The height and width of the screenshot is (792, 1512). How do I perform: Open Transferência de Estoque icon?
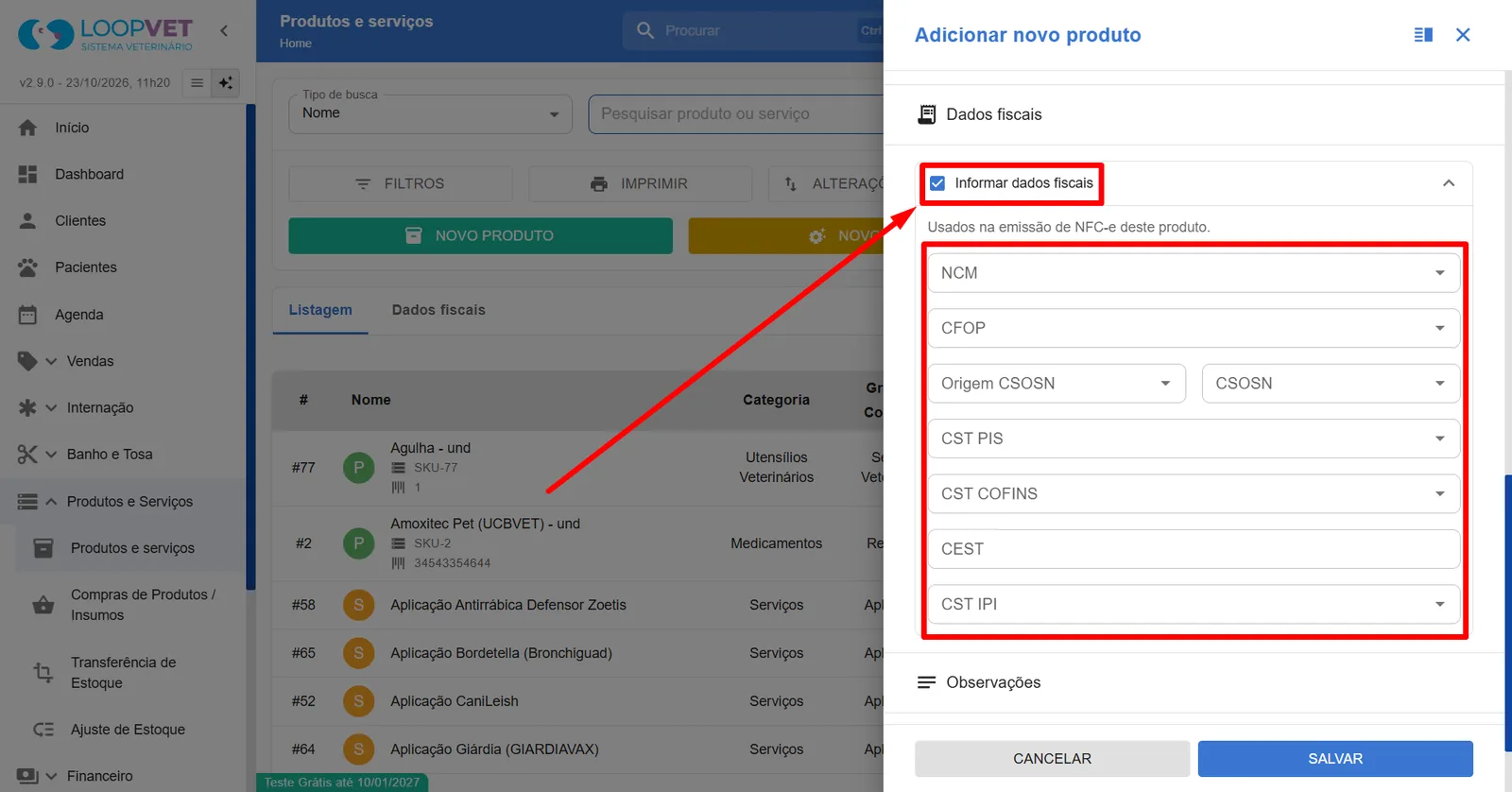tap(43, 672)
